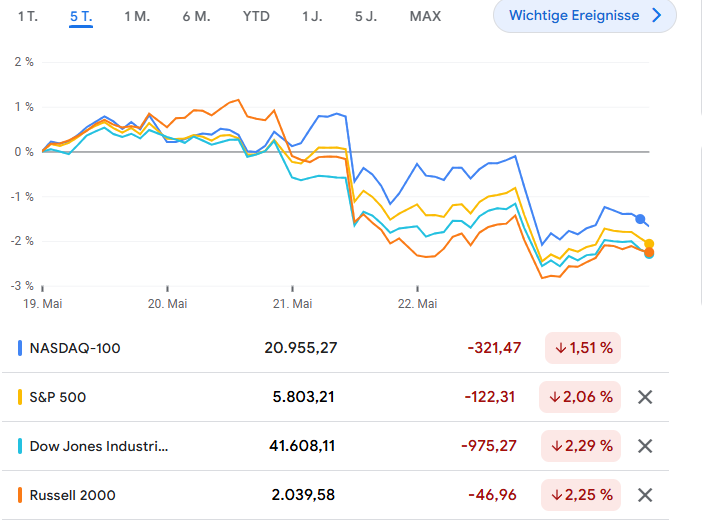Remove Russell 2000 with its X icon
Image resolution: width=702 pixels, height=523 pixels.
[645, 494]
